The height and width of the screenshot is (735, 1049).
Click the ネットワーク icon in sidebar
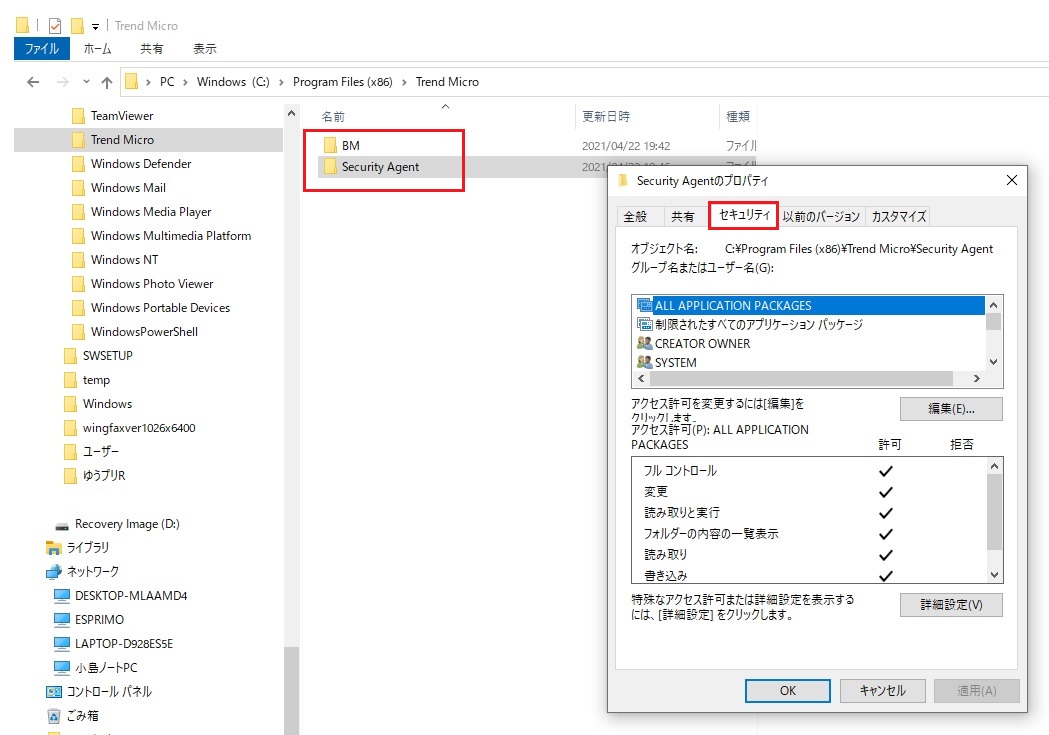[x=54, y=572]
